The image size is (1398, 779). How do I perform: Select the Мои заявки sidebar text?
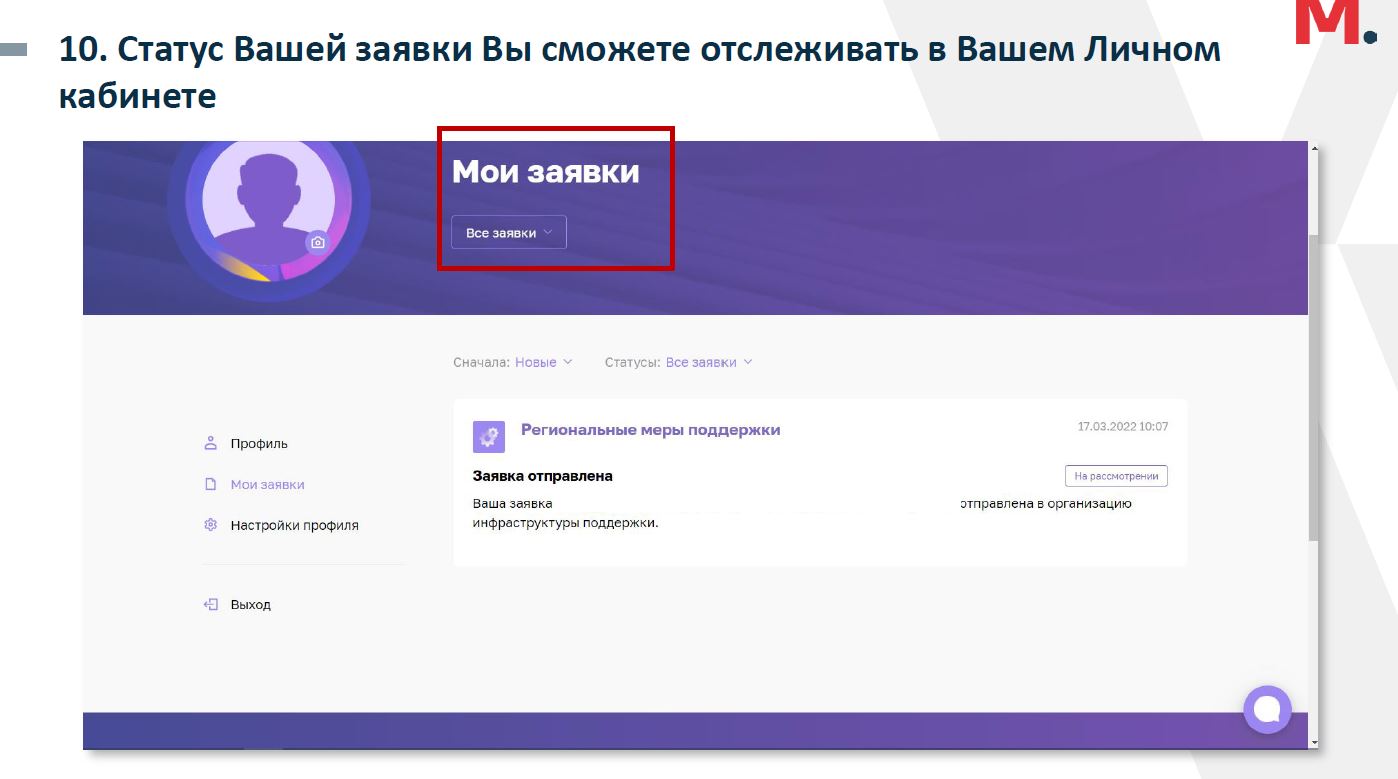(267, 485)
